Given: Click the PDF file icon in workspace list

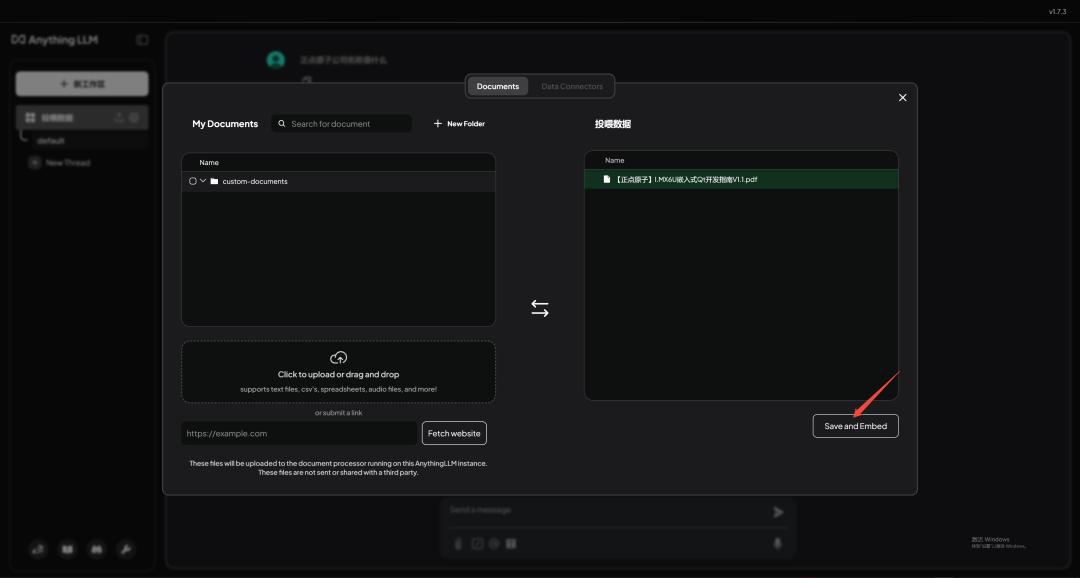Looking at the screenshot, I should [x=607, y=179].
